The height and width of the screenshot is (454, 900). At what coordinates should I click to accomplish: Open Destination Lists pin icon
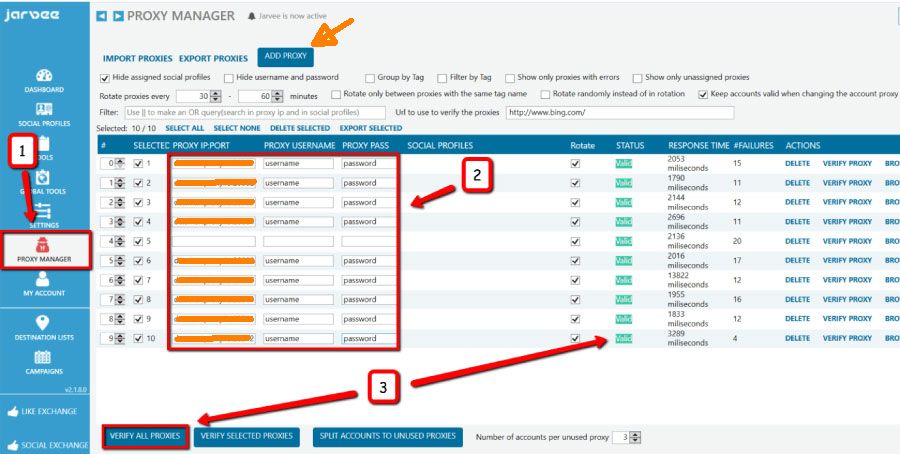click(x=42, y=323)
